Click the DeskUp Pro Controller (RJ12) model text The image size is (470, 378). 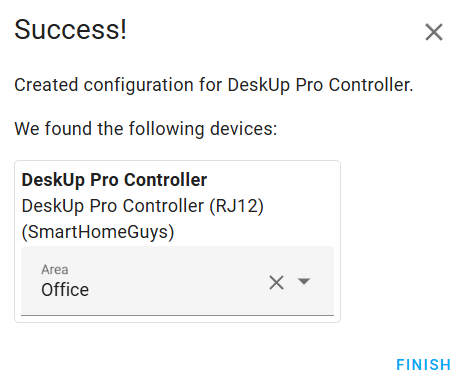point(143,206)
